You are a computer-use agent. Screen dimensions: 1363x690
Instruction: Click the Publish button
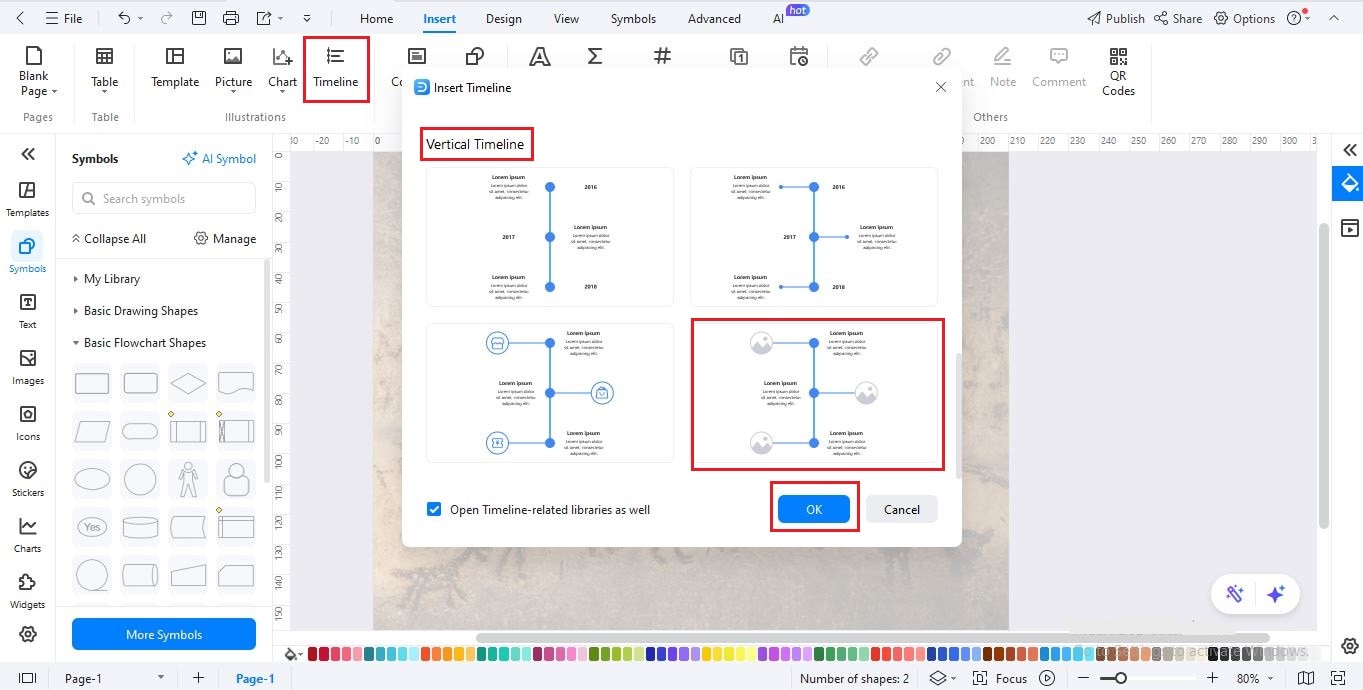(x=1115, y=18)
